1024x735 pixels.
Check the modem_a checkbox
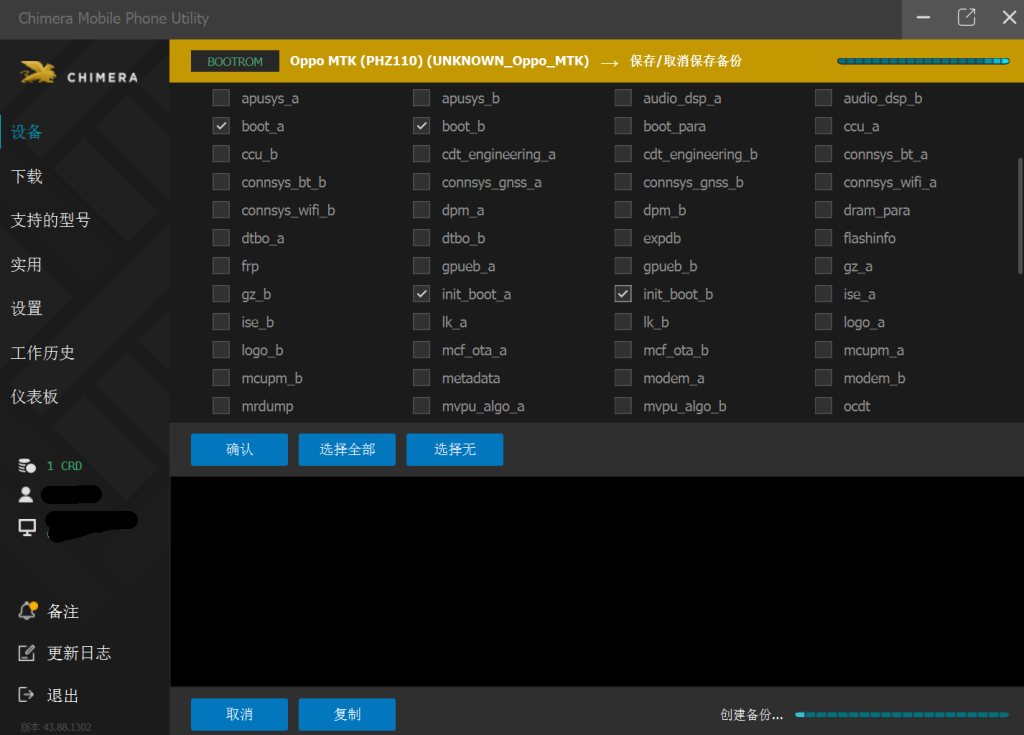(x=623, y=378)
